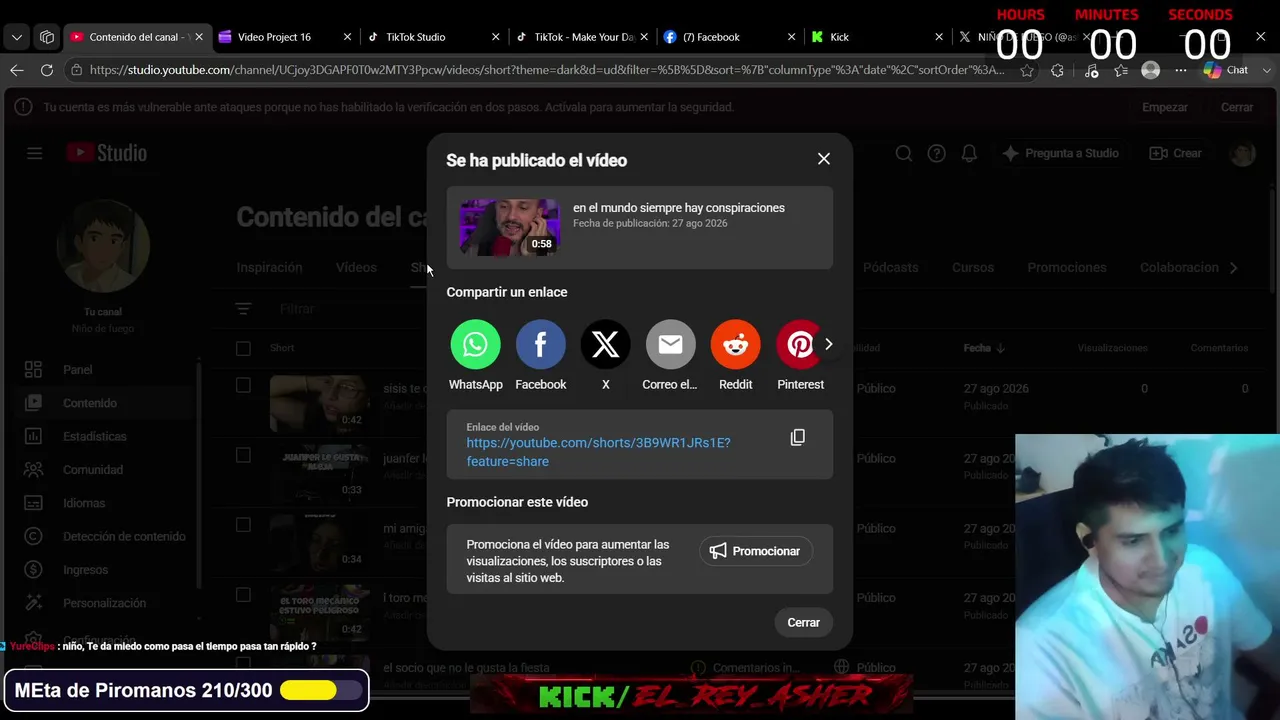
Task: Click the YouTube Studio logo
Action: pyautogui.click(x=107, y=153)
